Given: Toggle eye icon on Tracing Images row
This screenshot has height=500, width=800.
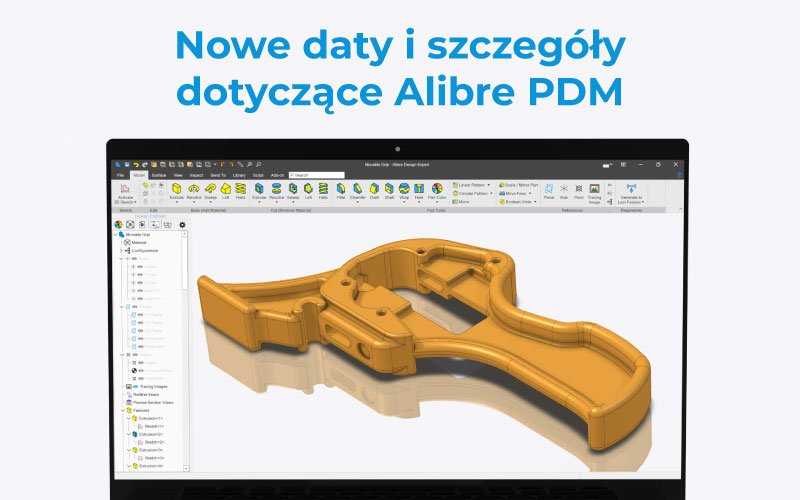Looking at the screenshot, I should tap(136, 387).
